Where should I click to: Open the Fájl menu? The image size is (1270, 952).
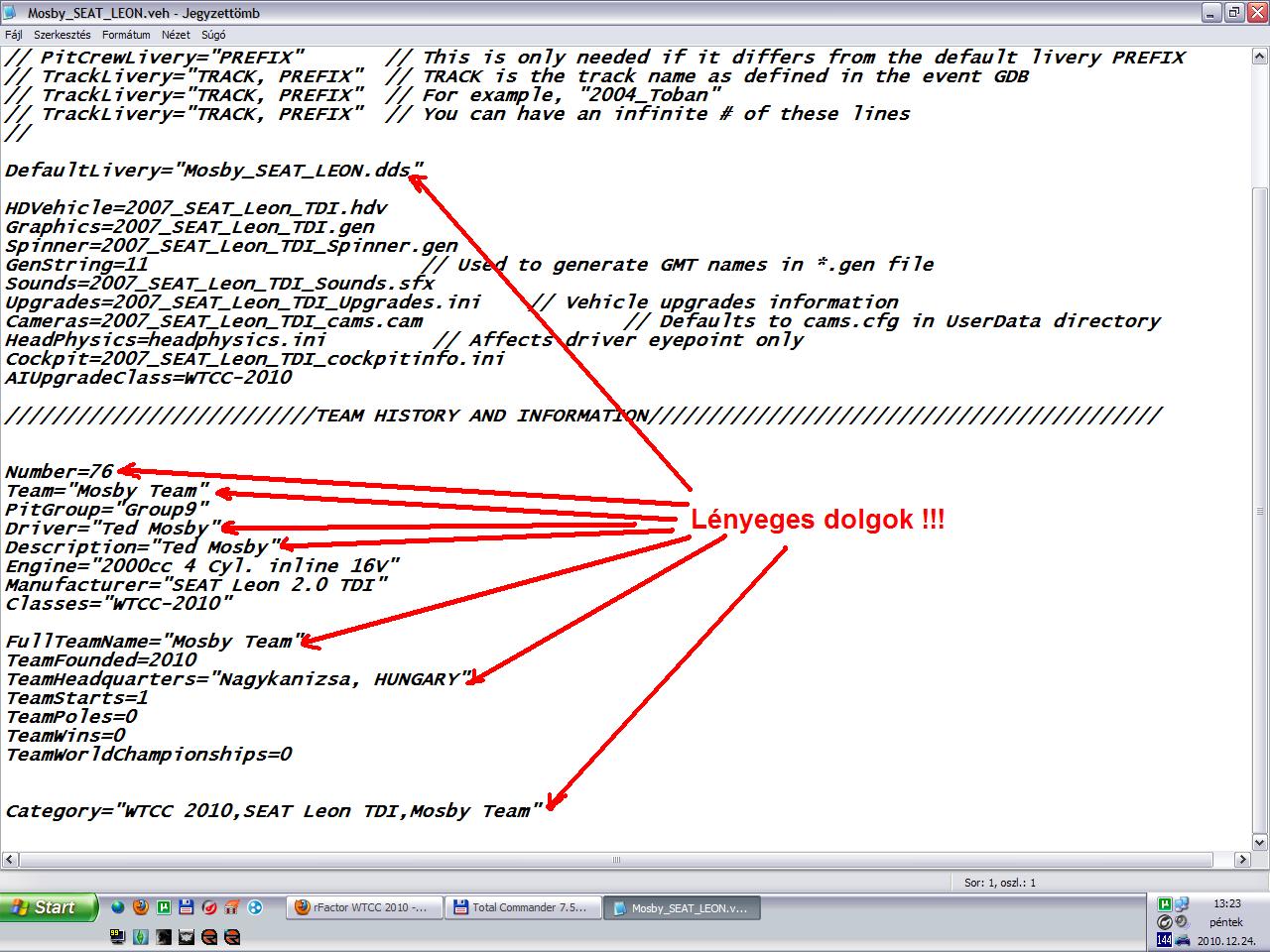pyautogui.click(x=13, y=35)
